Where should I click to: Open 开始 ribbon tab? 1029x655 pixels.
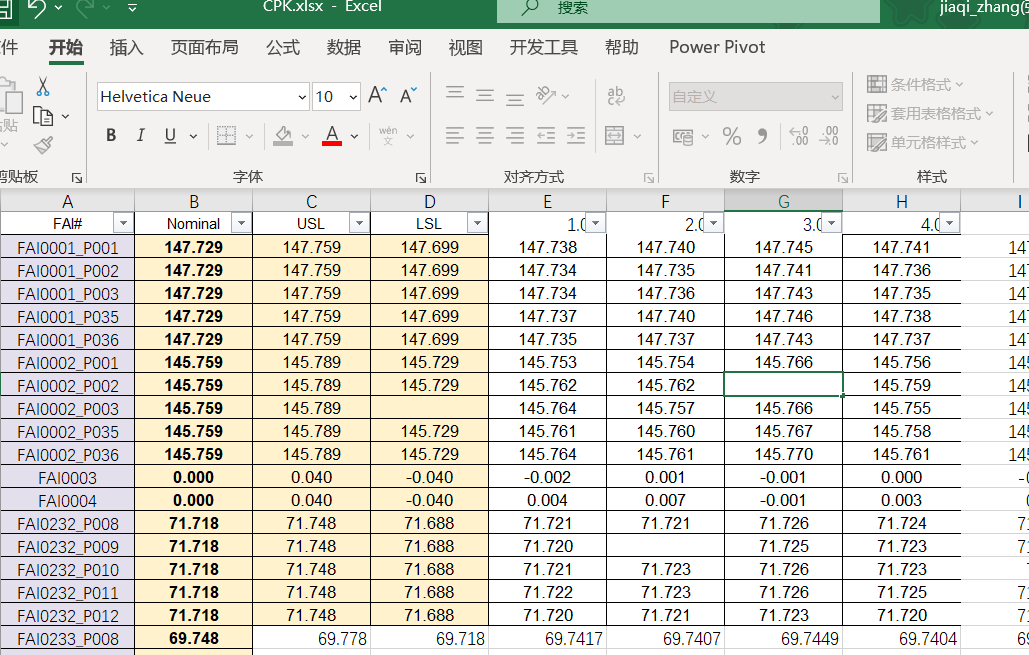(66, 47)
